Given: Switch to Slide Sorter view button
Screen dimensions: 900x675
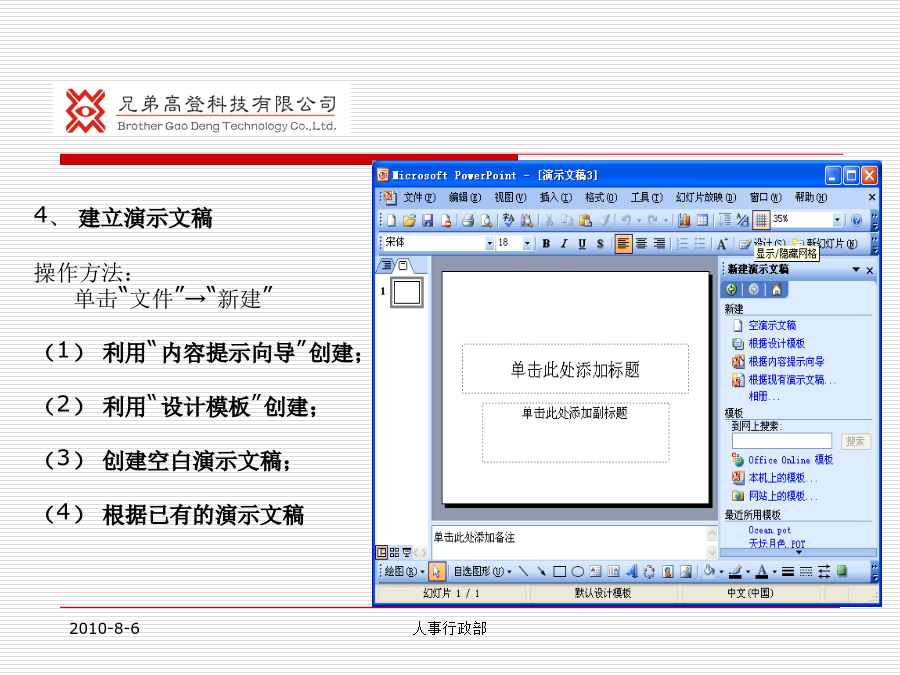Looking at the screenshot, I should point(394,553).
